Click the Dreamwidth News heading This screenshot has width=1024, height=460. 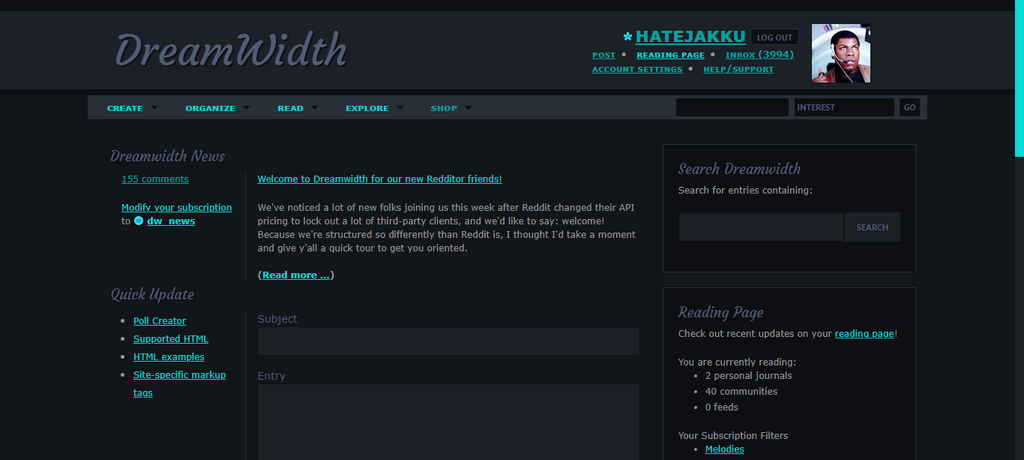(167, 156)
